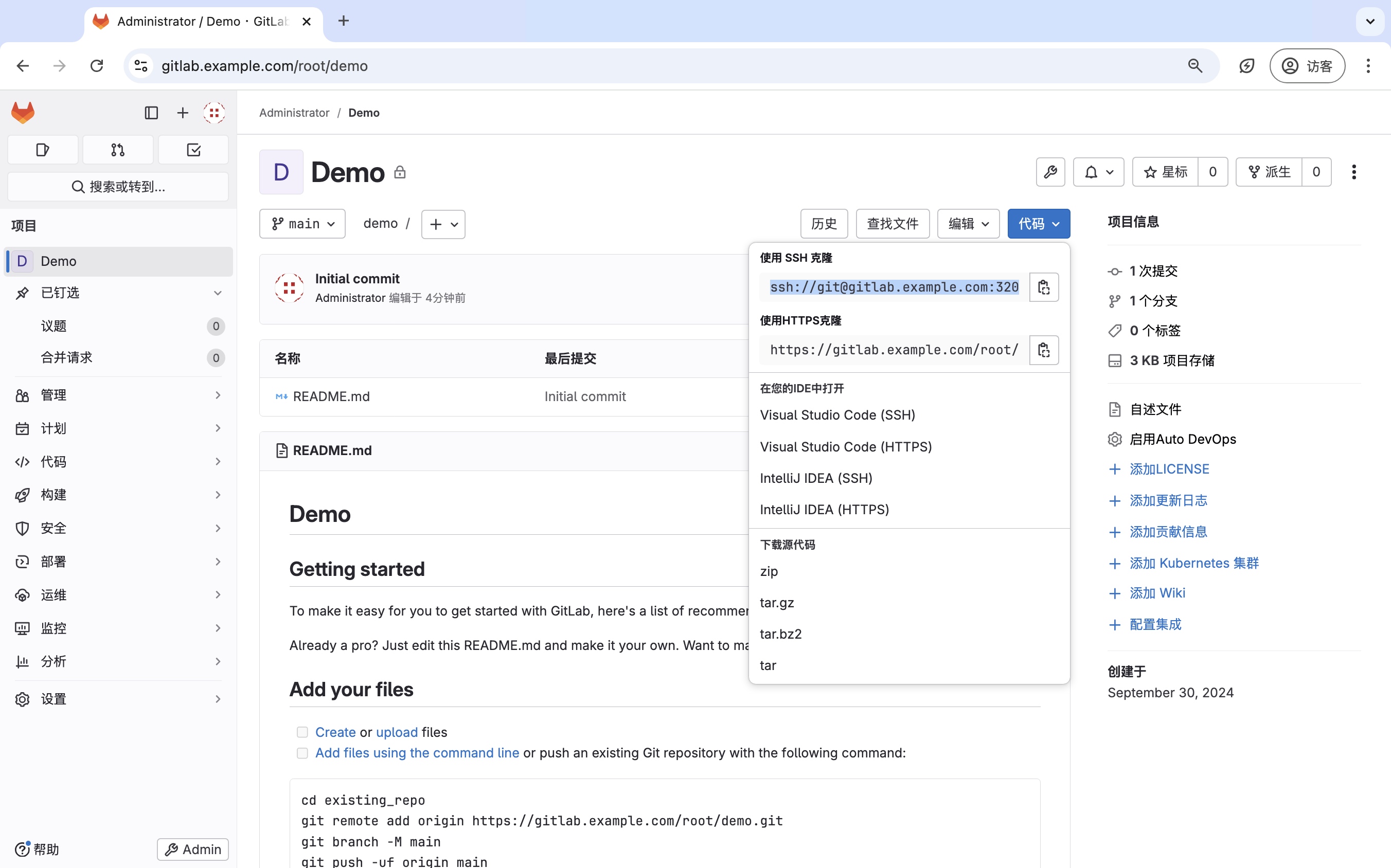Open the 添加 Kubernetes 集群 link
The height and width of the screenshot is (868, 1391).
pos(1193,563)
